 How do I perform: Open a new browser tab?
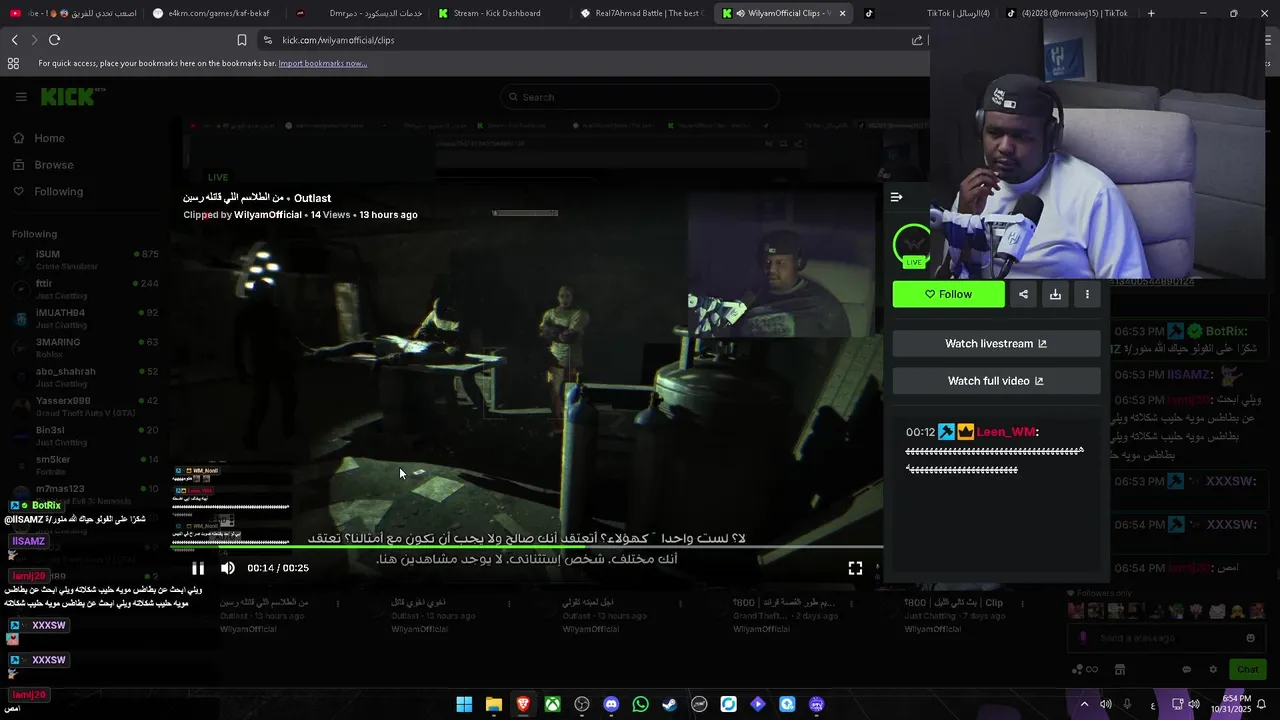click(1151, 13)
